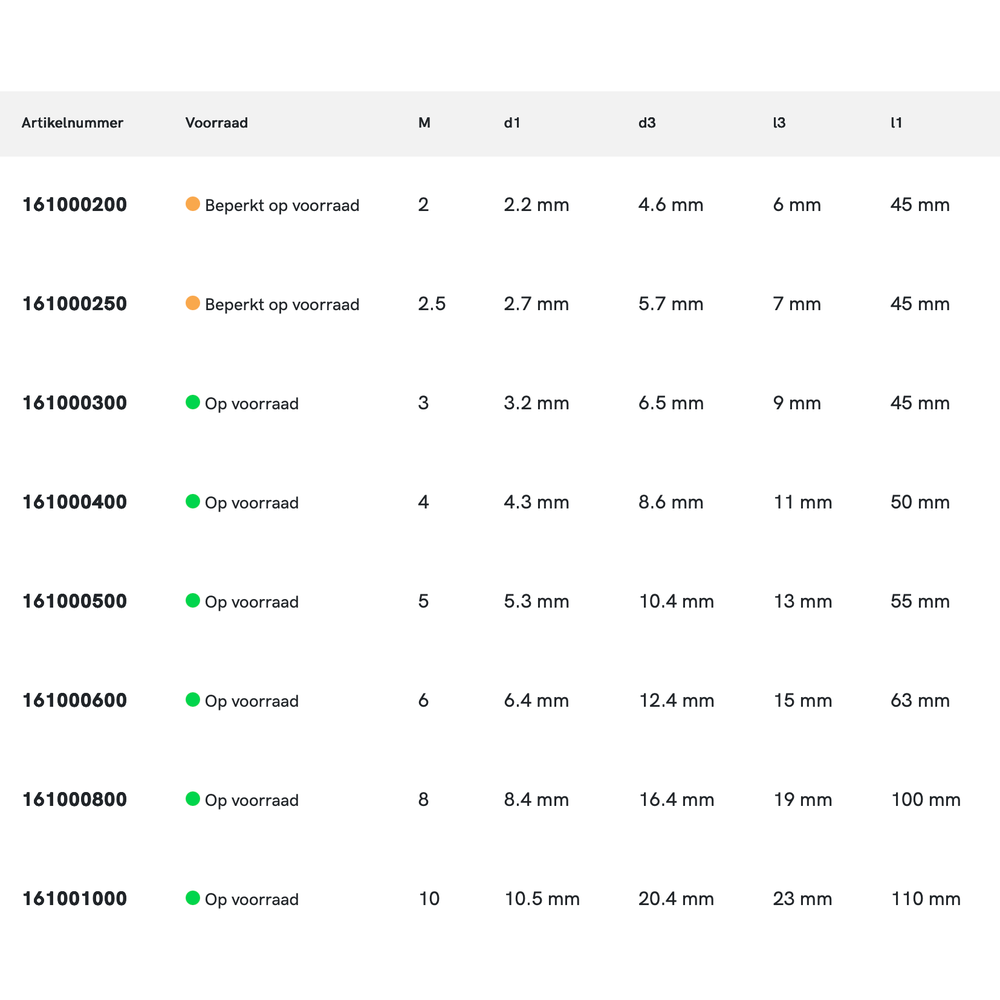Click the green availability dot for 161000400

click(x=193, y=501)
